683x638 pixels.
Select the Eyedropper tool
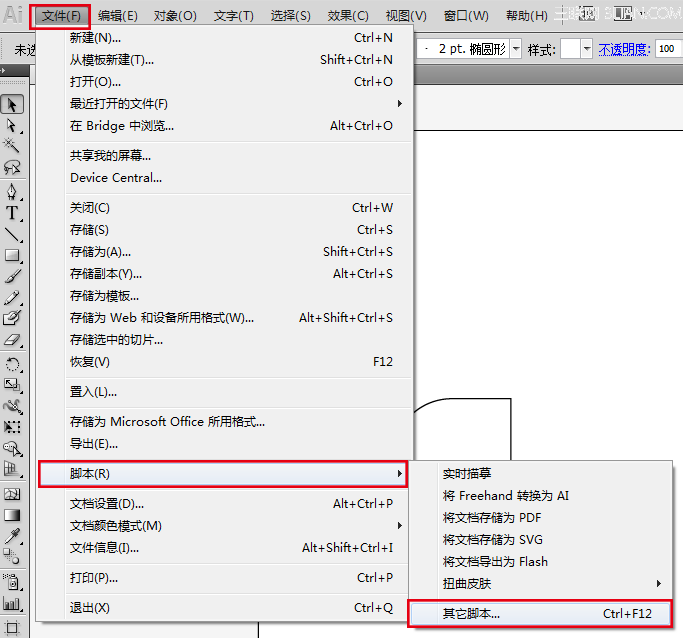(x=12, y=536)
